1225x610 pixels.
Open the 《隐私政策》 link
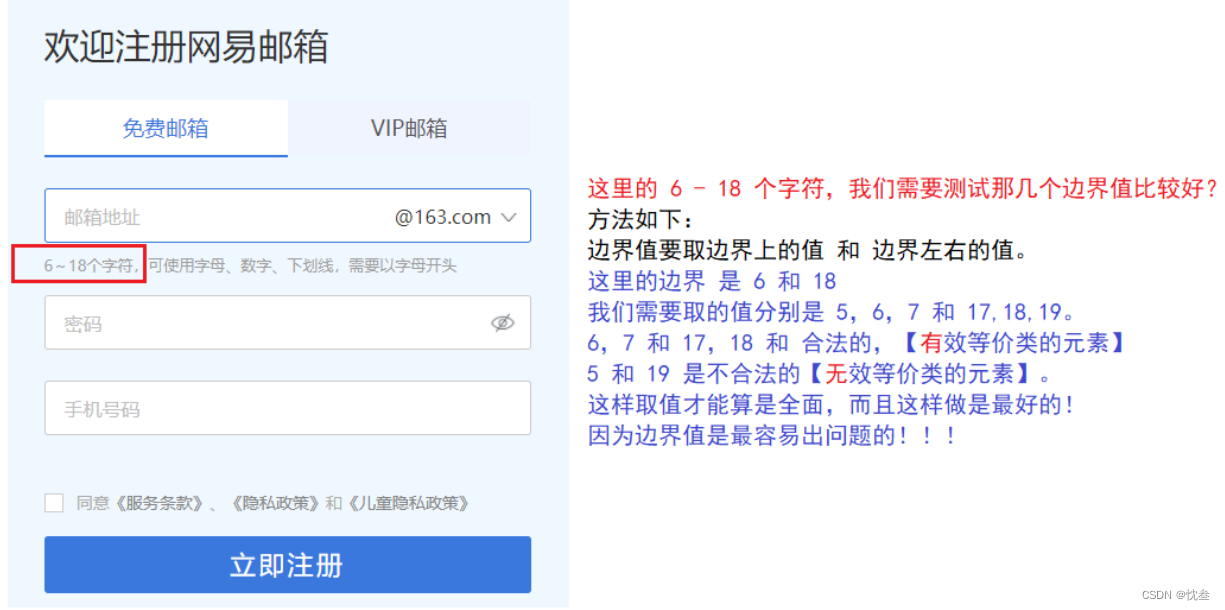click(x=276, y=503)
